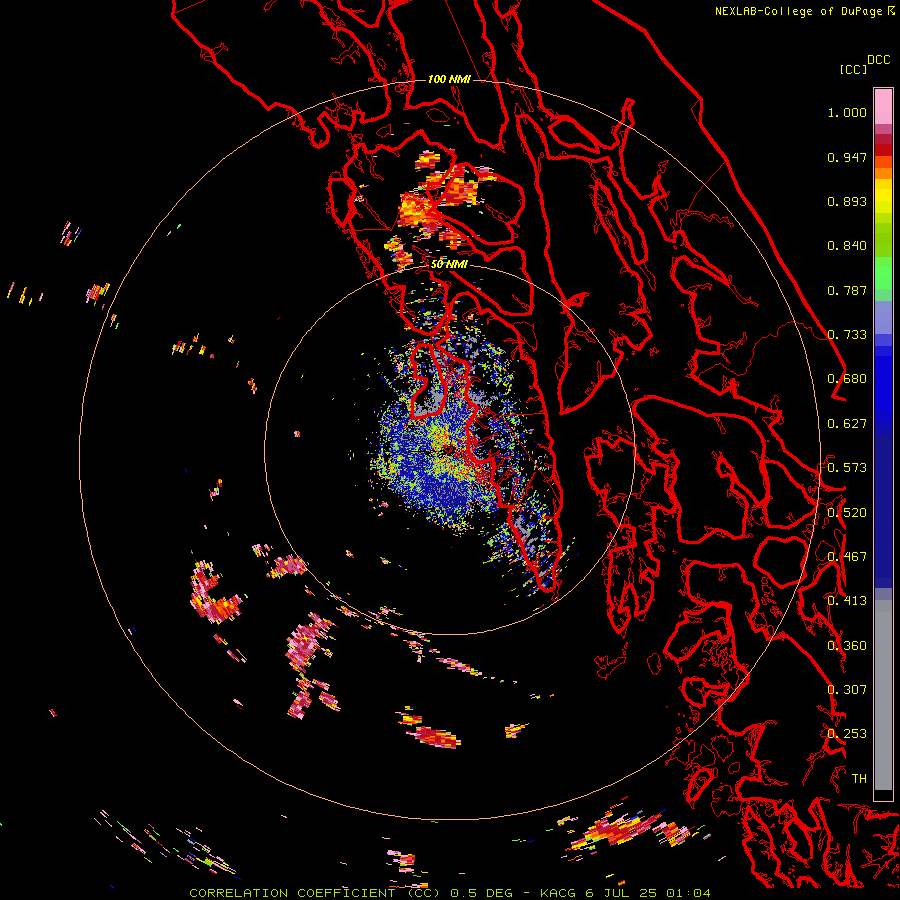This screenshot has height=900, width=900.
Task: Click the radar site marker at ring center
Action: 449,449
